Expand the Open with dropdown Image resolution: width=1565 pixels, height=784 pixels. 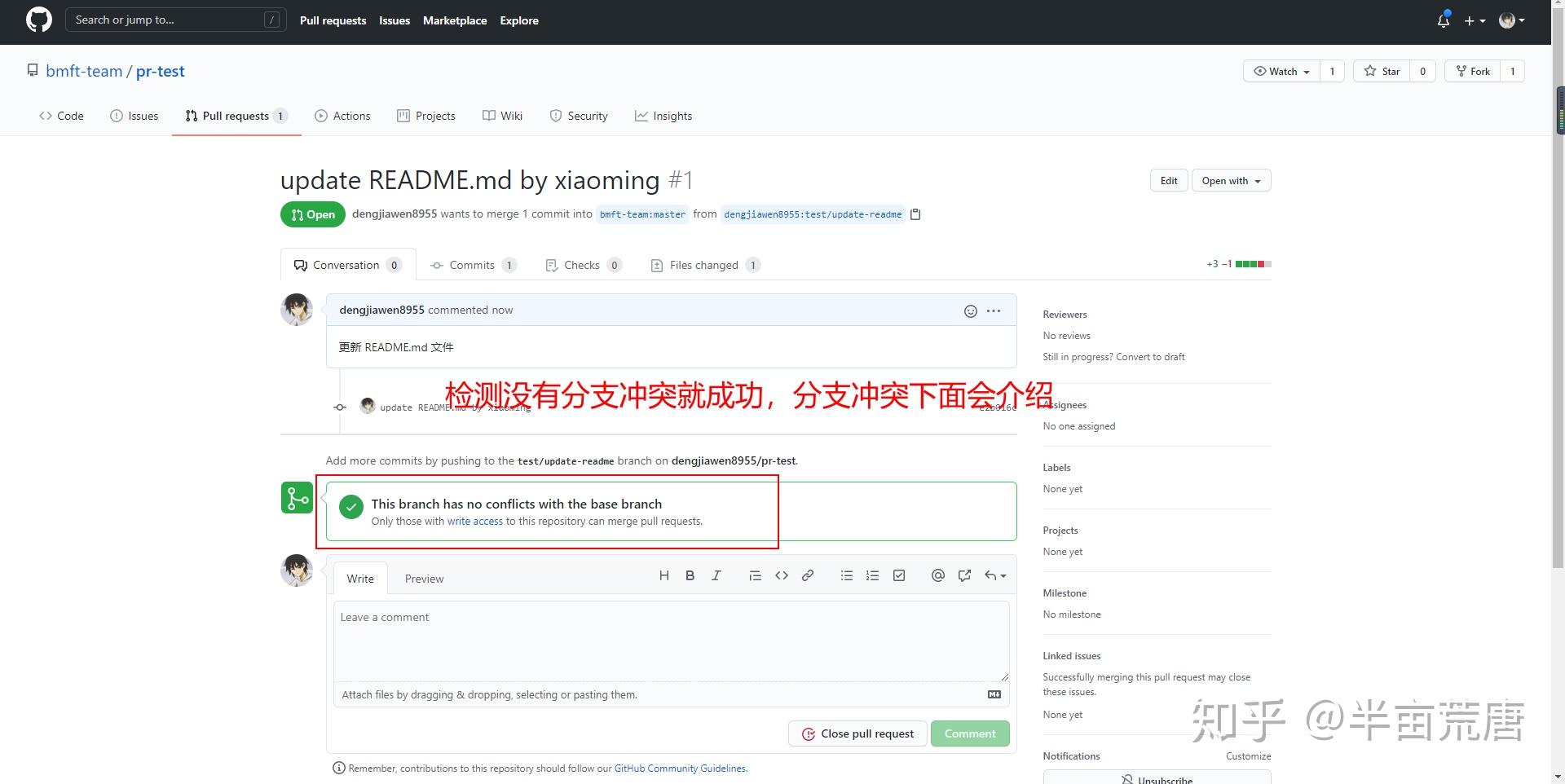pos(1231,181)
